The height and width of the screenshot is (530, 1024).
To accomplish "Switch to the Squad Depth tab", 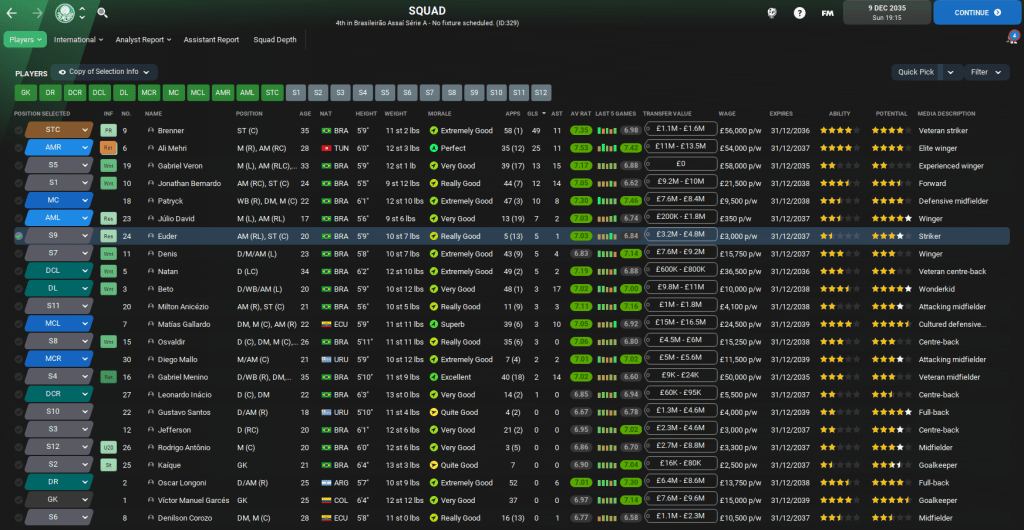I will pyautogui.click(x=274, y=40).
